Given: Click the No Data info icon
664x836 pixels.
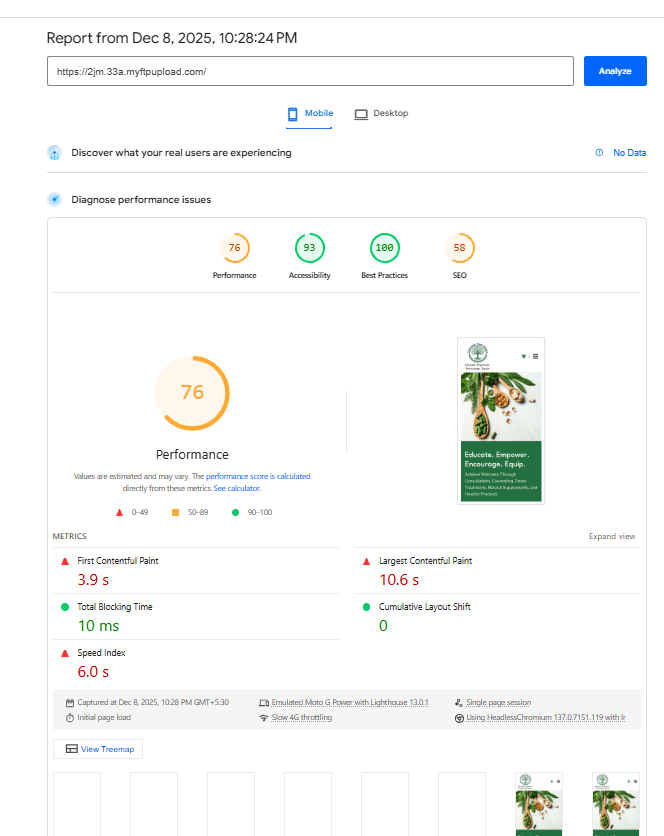Looking at the screenshot, I should pos(599,153).
